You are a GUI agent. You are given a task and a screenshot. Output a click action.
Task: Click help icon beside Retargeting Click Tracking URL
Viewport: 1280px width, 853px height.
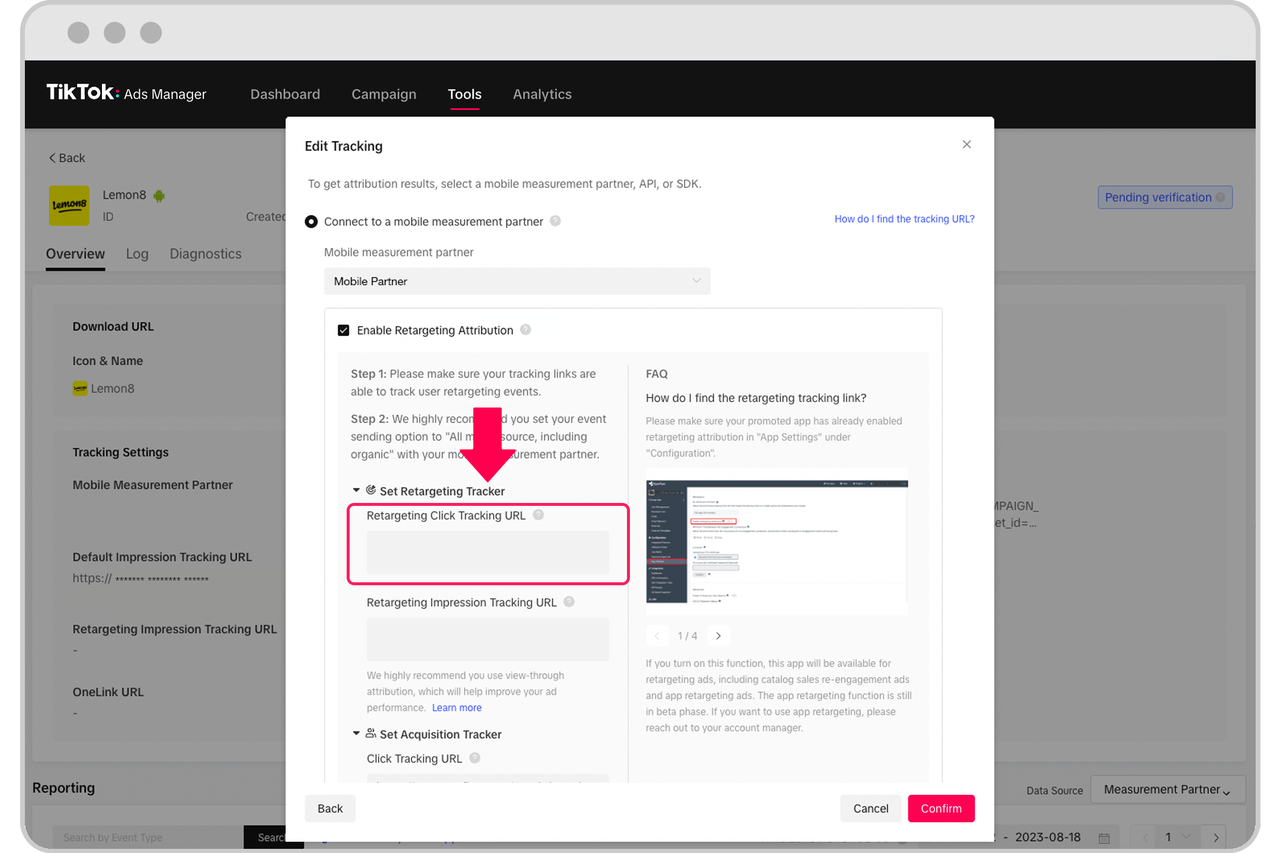tap(539, 516)
